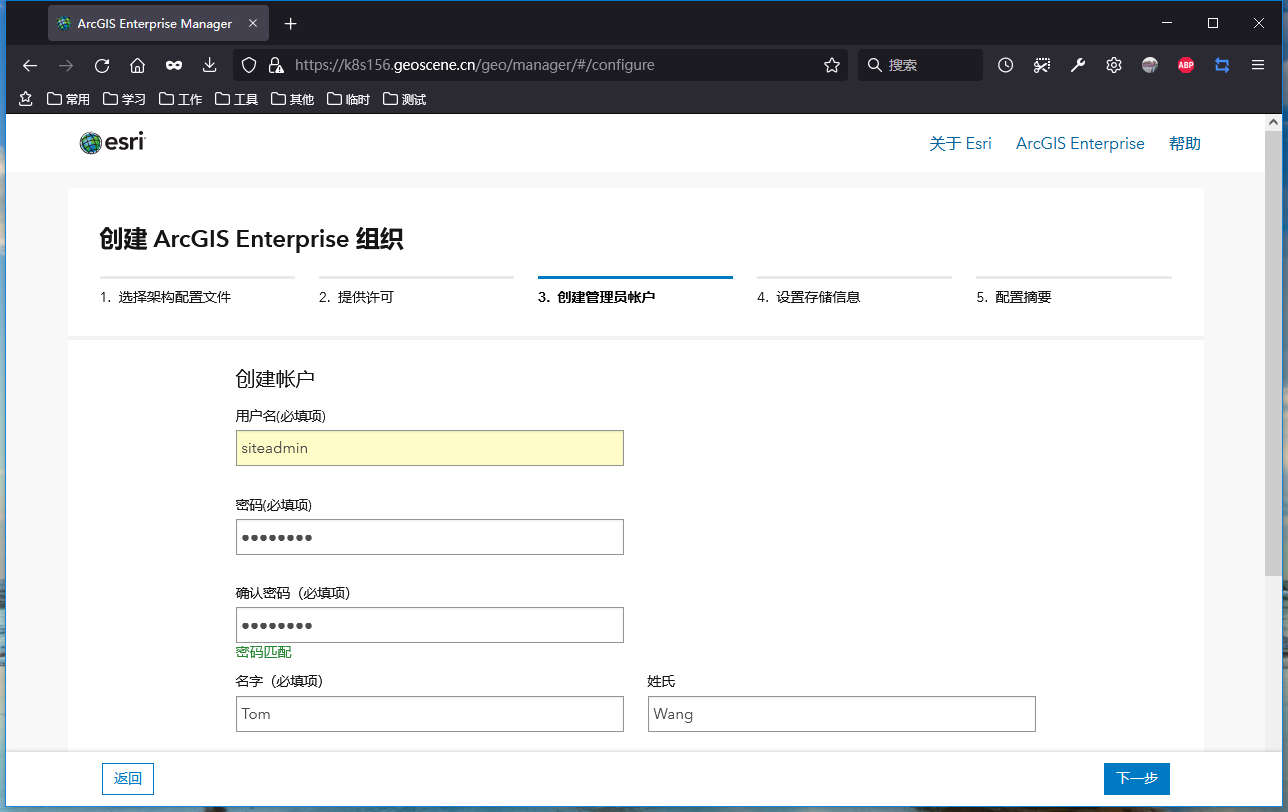Go to browser home page icon

coord(138,65)
